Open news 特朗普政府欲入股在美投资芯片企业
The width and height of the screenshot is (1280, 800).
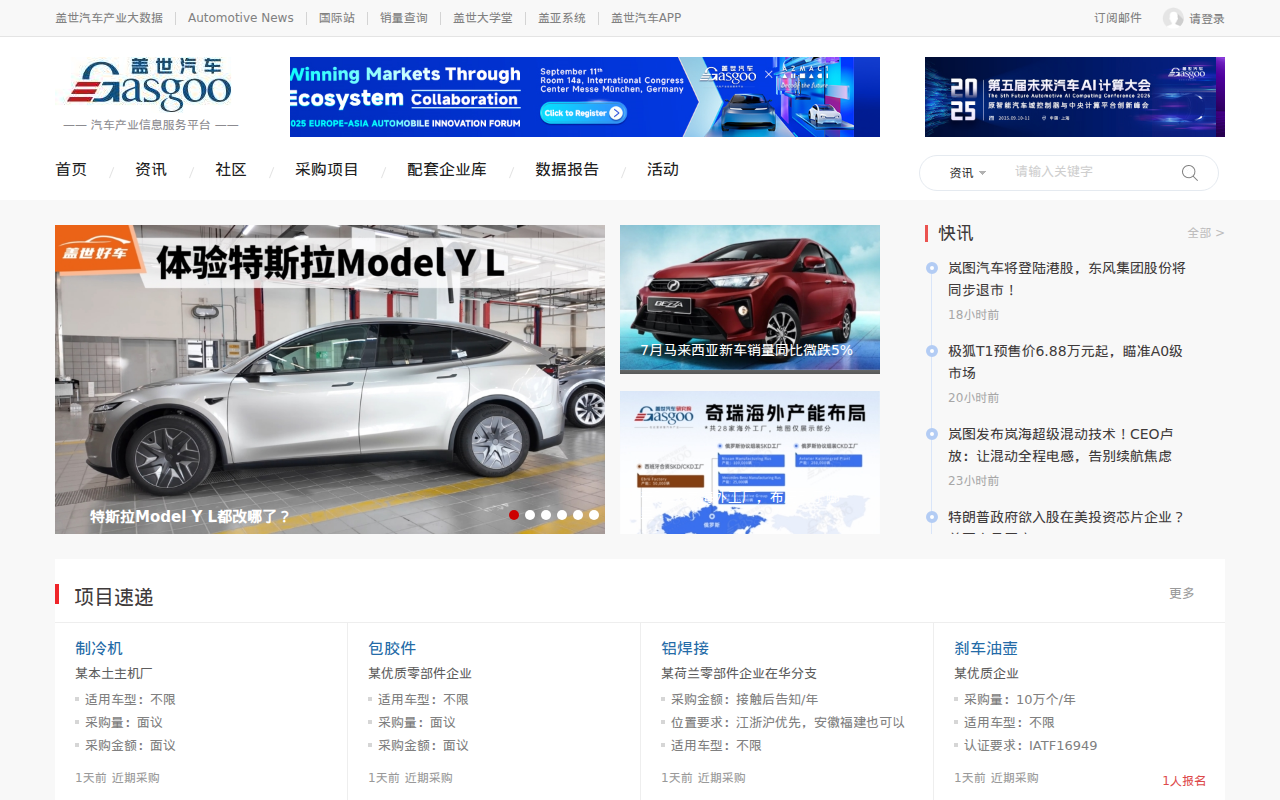[x=1066, y=517]
